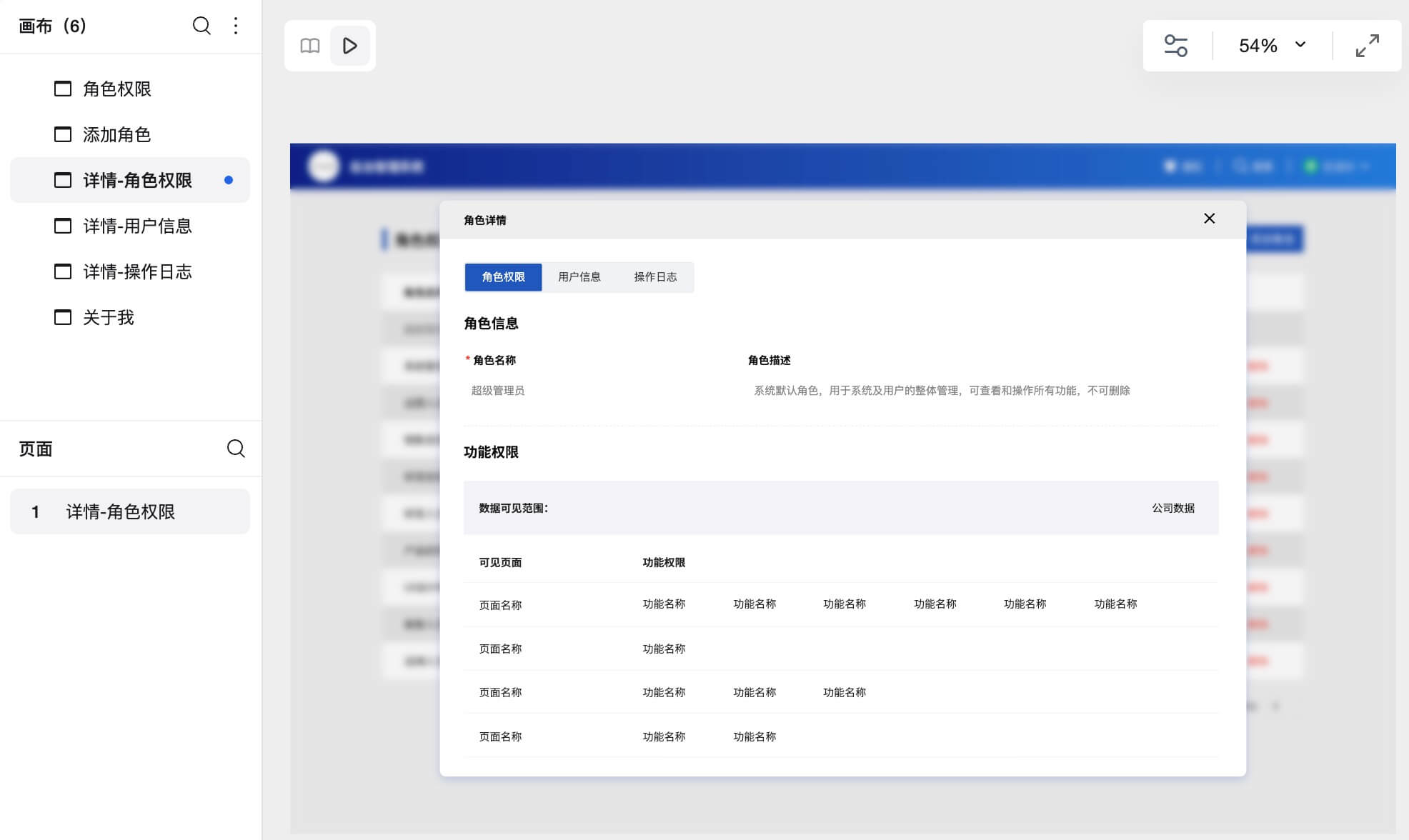
Task: Open the 详情-用户信息 canvas
Action: click(137, 226)
